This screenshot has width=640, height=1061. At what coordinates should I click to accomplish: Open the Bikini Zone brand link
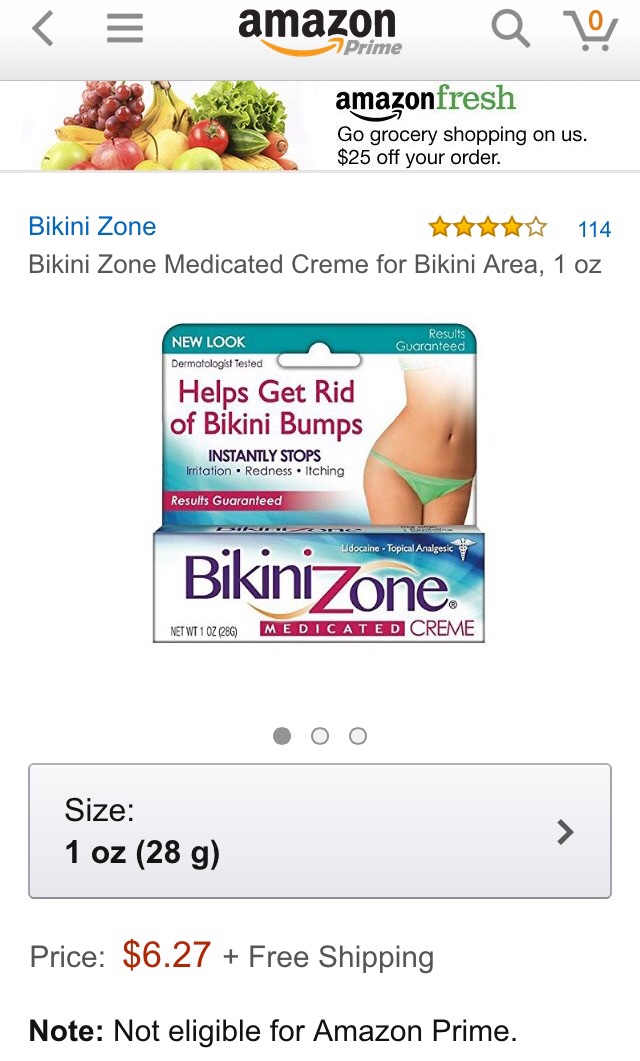click(x=92, y=226)
